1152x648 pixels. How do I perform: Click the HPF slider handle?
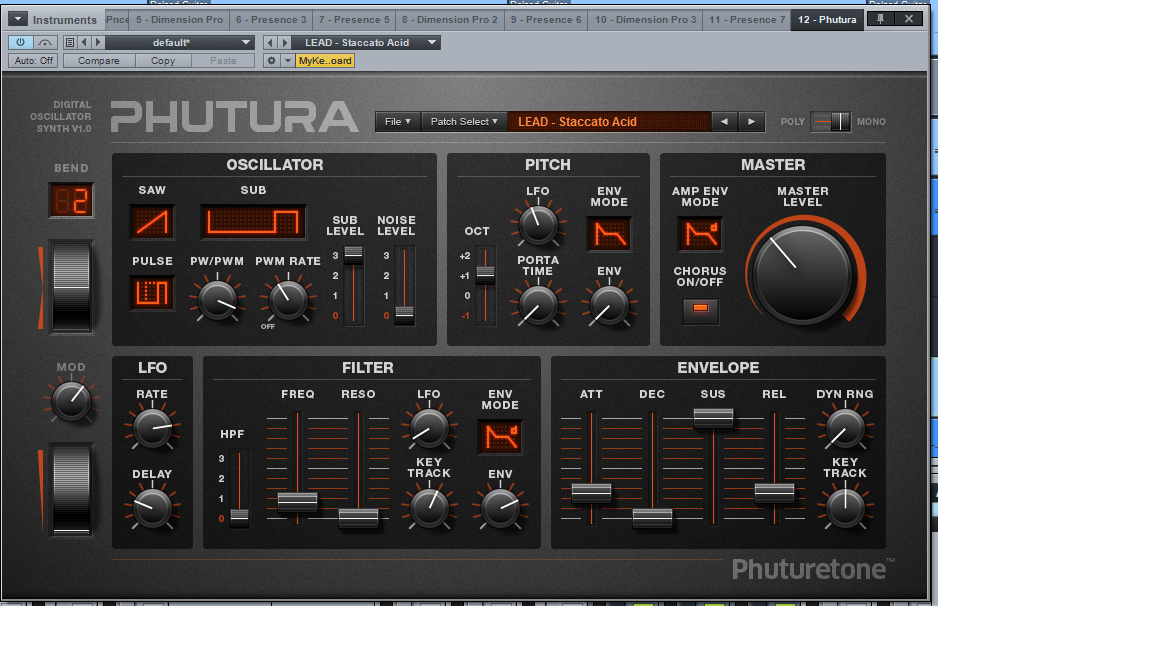click(x=240, y=517)
